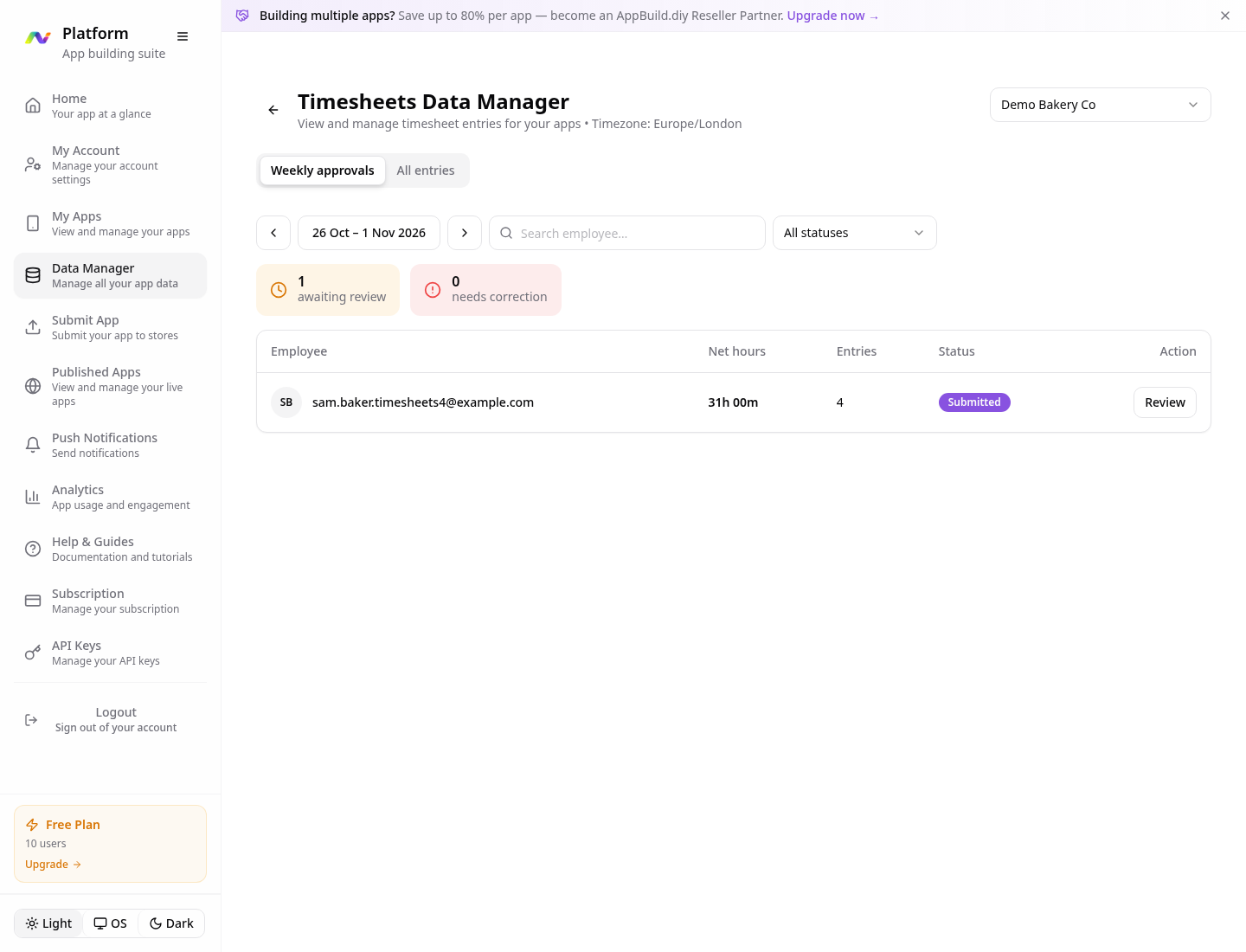Dismiss the reseller partner banner
Image resolution: width=1246 pixels, height=952 pixels.
click(1225, 16)
